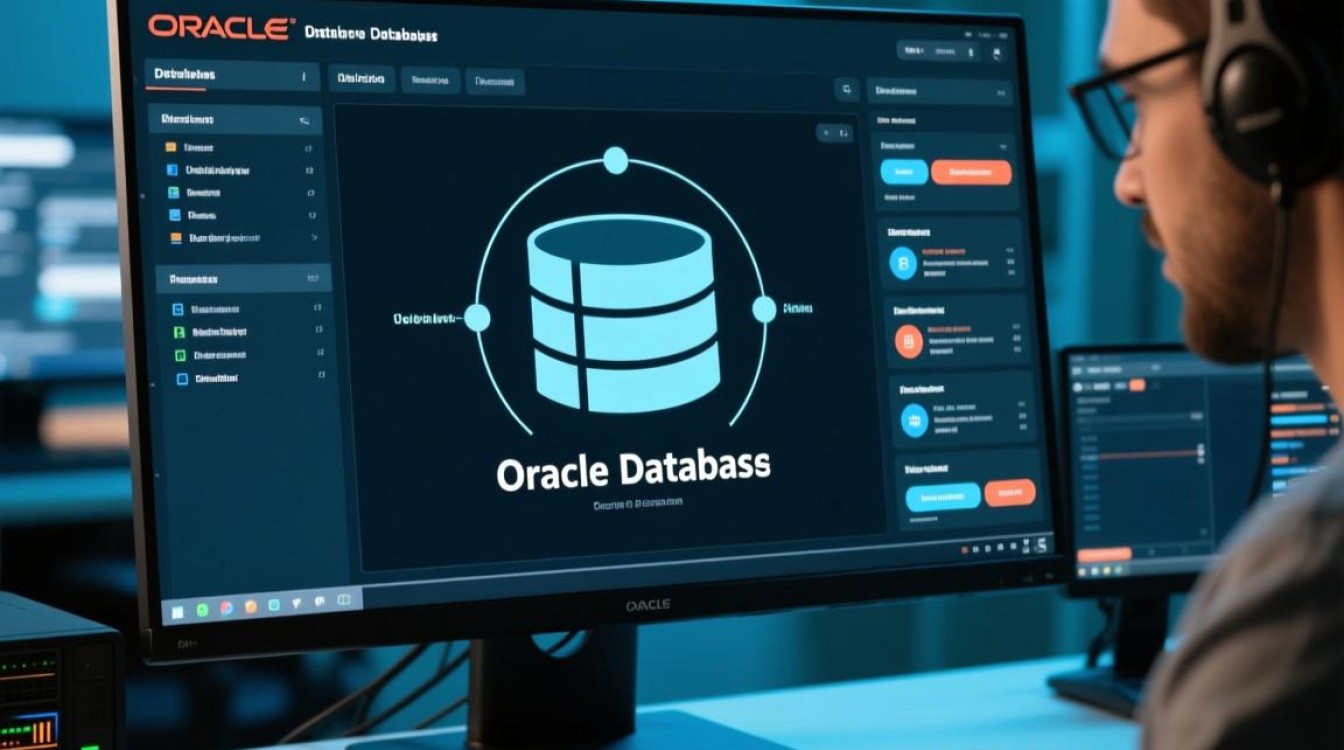
Task: Click the small icon button left of right panel header
Action: [x=846, y=89]
